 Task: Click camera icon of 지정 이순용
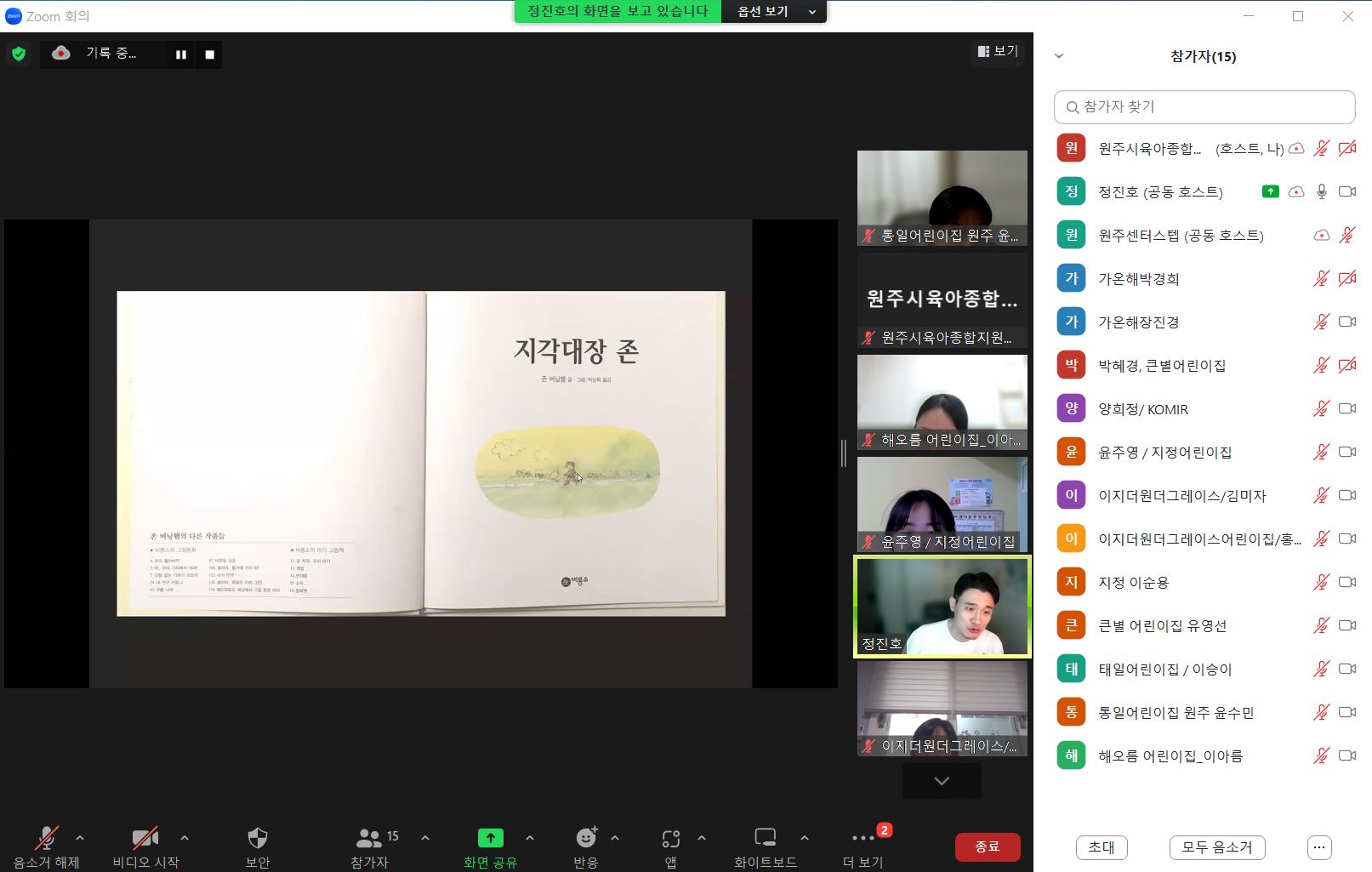pos(1347,583)
